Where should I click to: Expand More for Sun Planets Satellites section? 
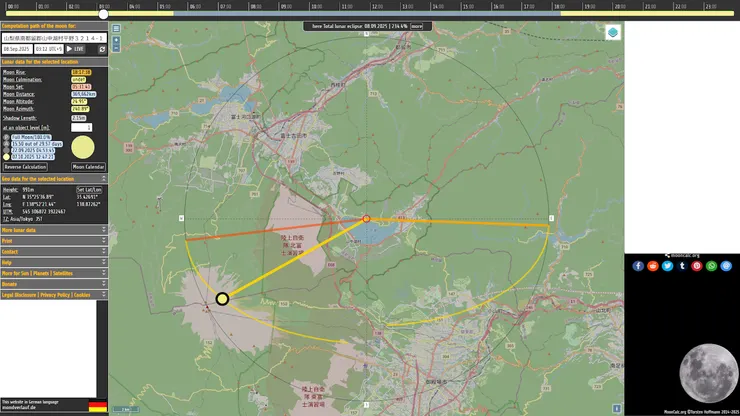pyautogui.click(x=54, y=273)
